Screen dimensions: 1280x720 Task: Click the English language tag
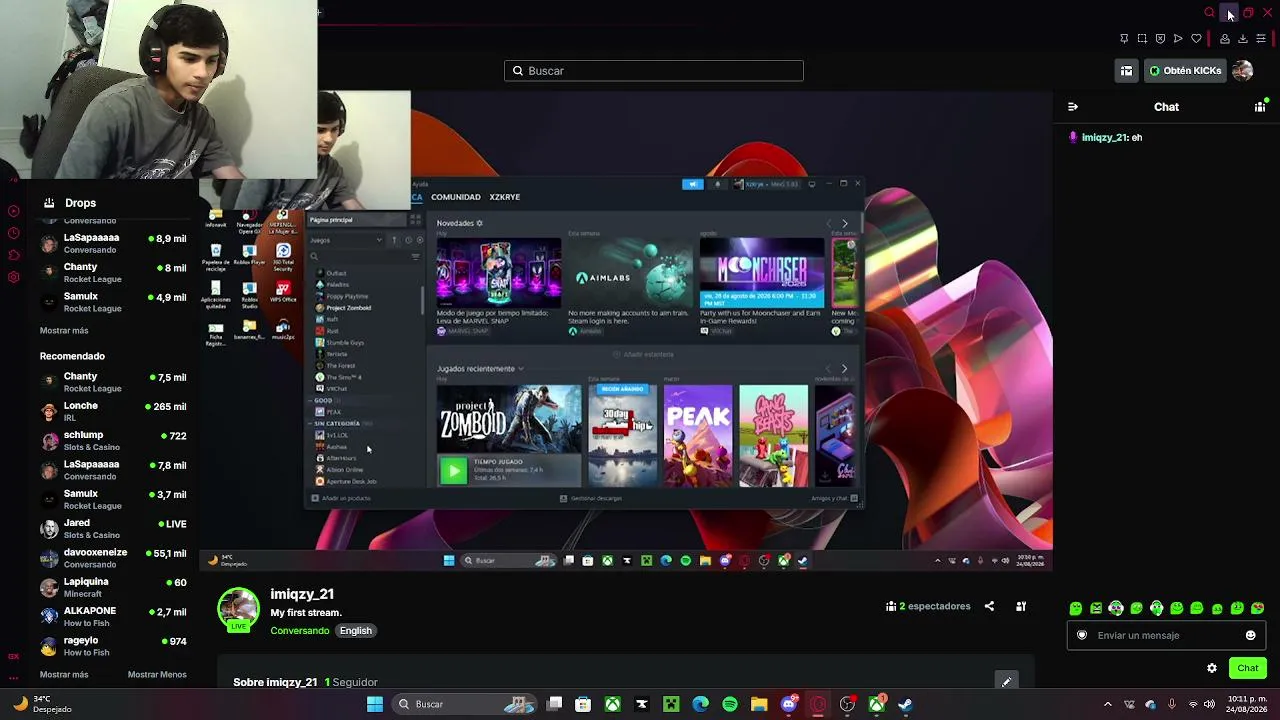[355, 631]
